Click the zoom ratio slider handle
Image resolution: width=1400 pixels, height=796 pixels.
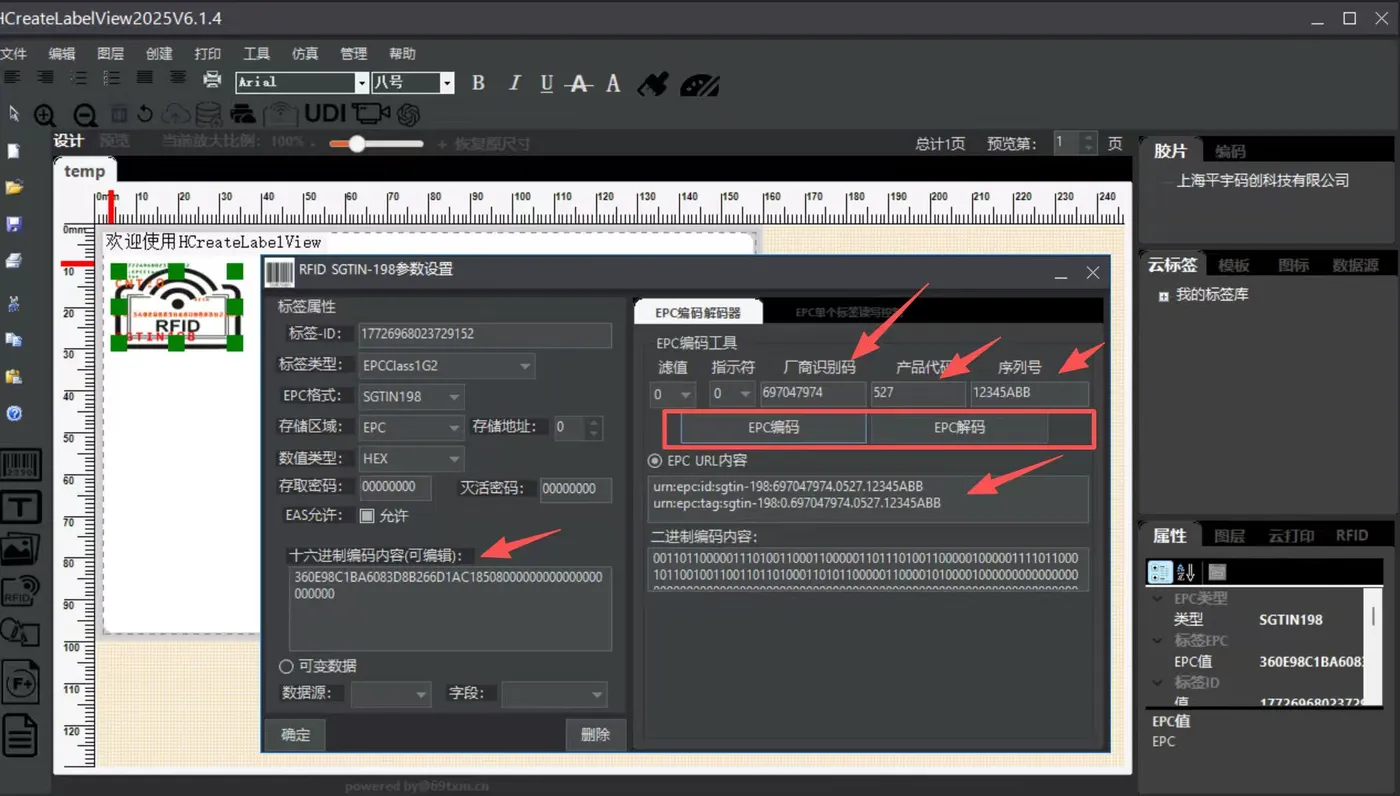click(355, 144)
